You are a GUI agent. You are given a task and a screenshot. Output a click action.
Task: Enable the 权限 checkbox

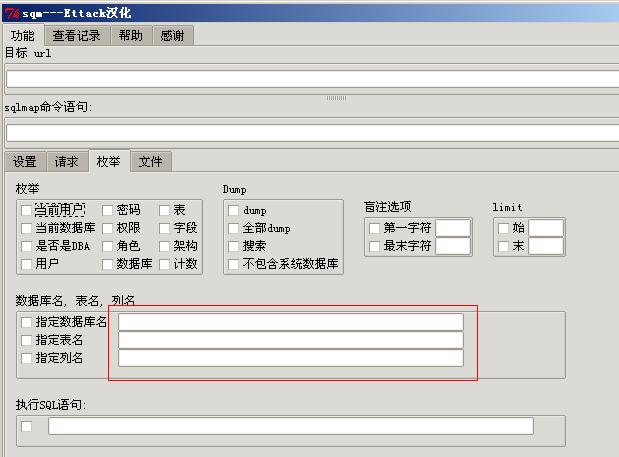107,228
